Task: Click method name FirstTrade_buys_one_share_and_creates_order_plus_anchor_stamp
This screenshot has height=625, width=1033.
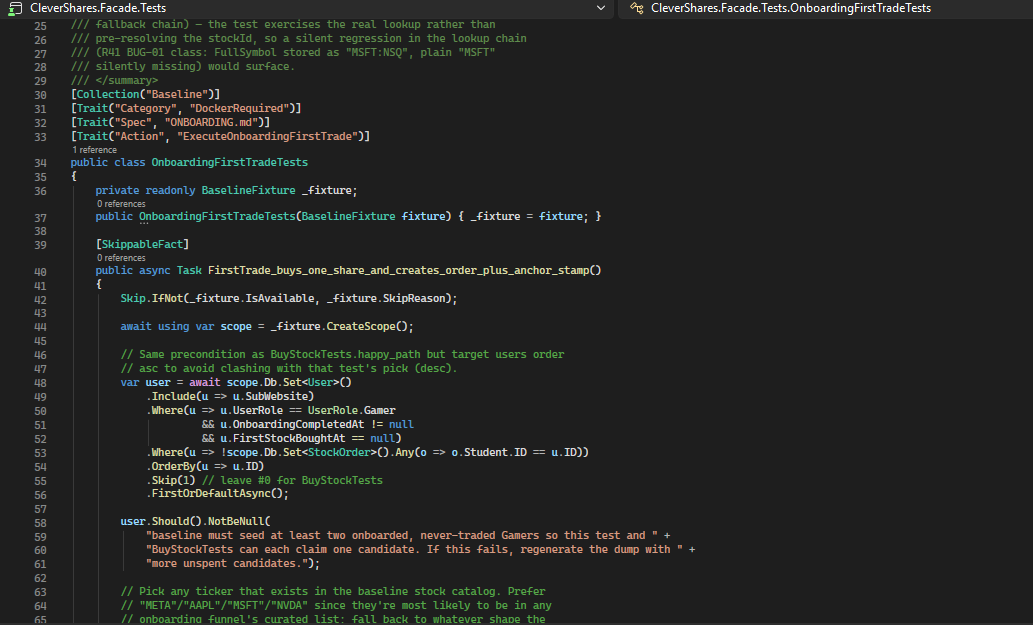Action: click(x=399, y=270)
